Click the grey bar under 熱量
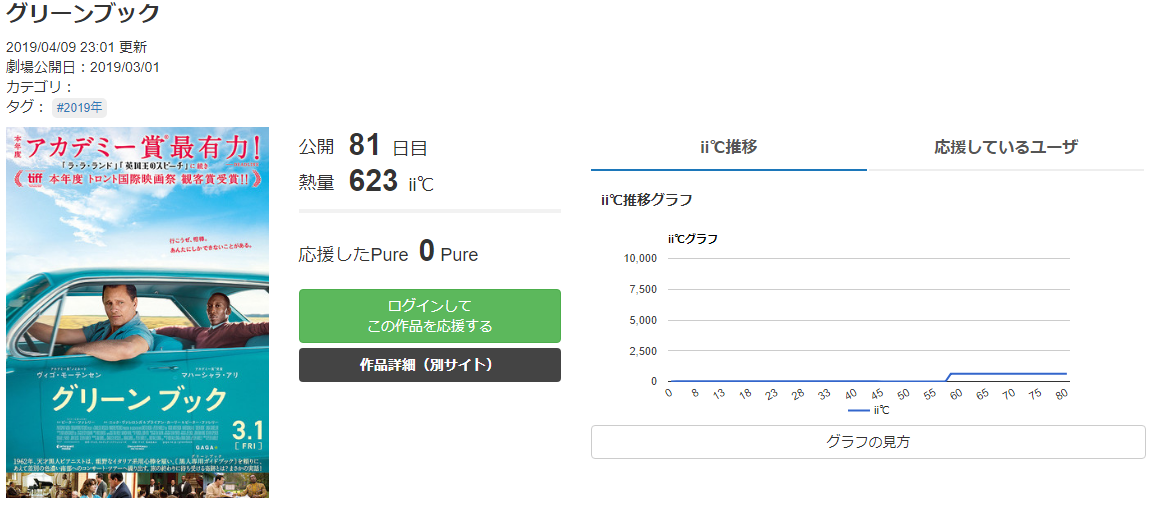1153x505 pixels. click(429, 211)
